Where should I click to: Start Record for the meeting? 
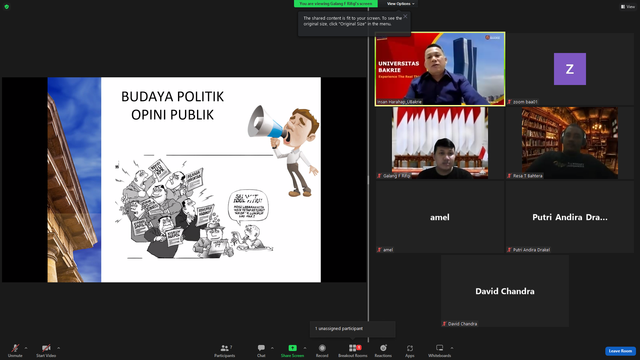point(322,350)
